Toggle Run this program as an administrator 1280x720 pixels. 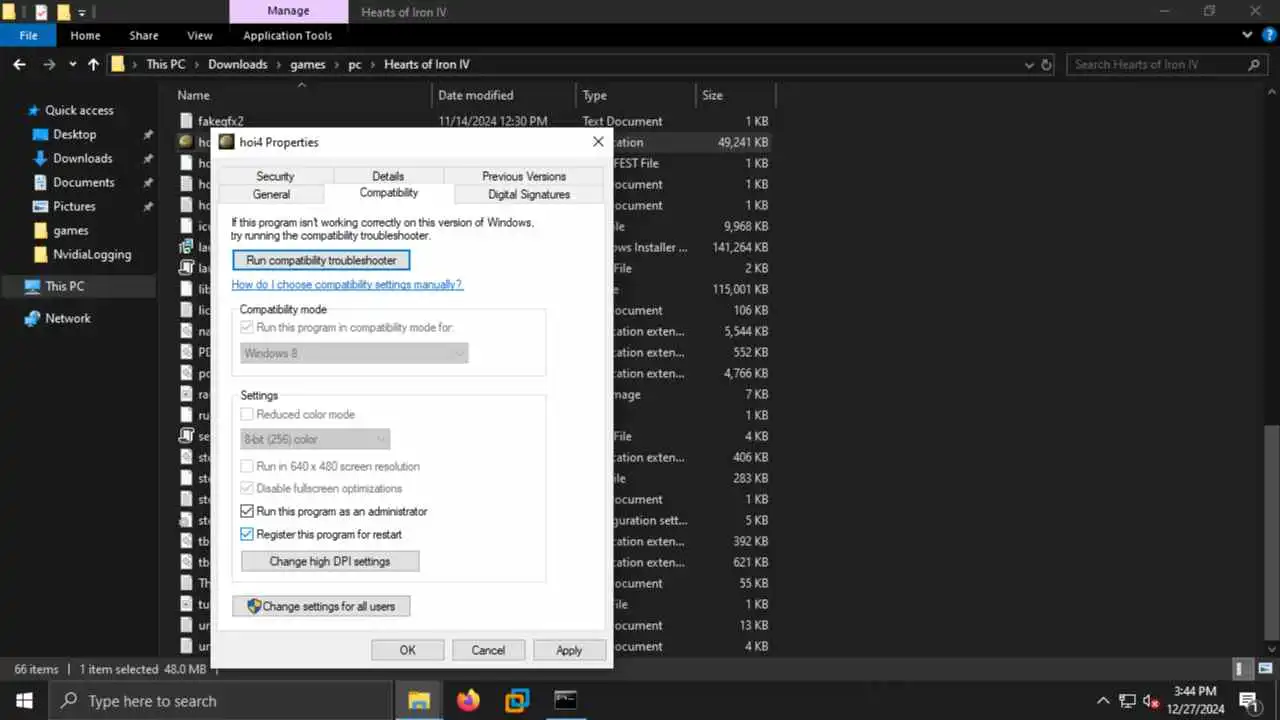(x=247, y=511)
